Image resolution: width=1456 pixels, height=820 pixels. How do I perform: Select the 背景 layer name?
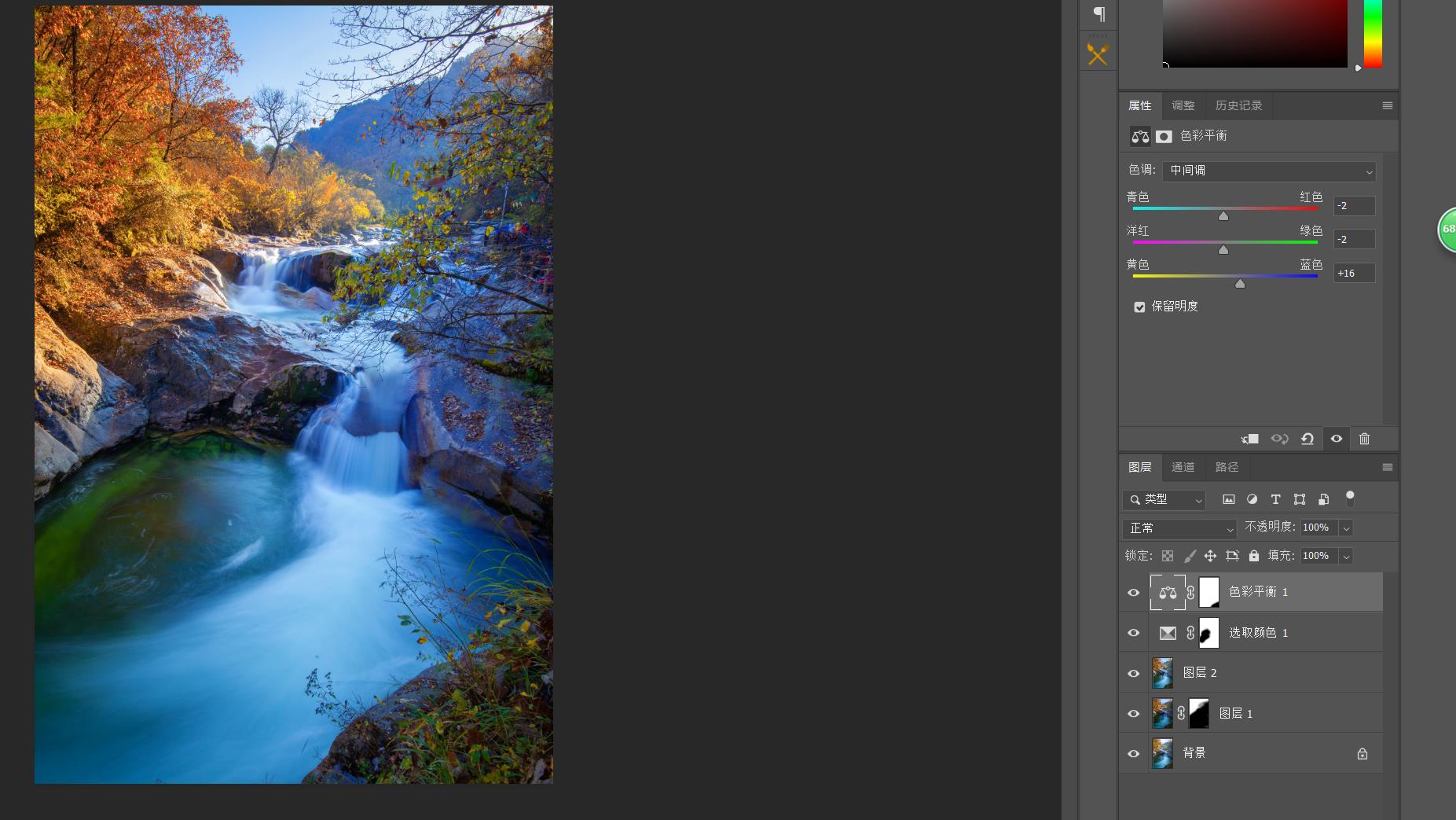(1194, 753)
